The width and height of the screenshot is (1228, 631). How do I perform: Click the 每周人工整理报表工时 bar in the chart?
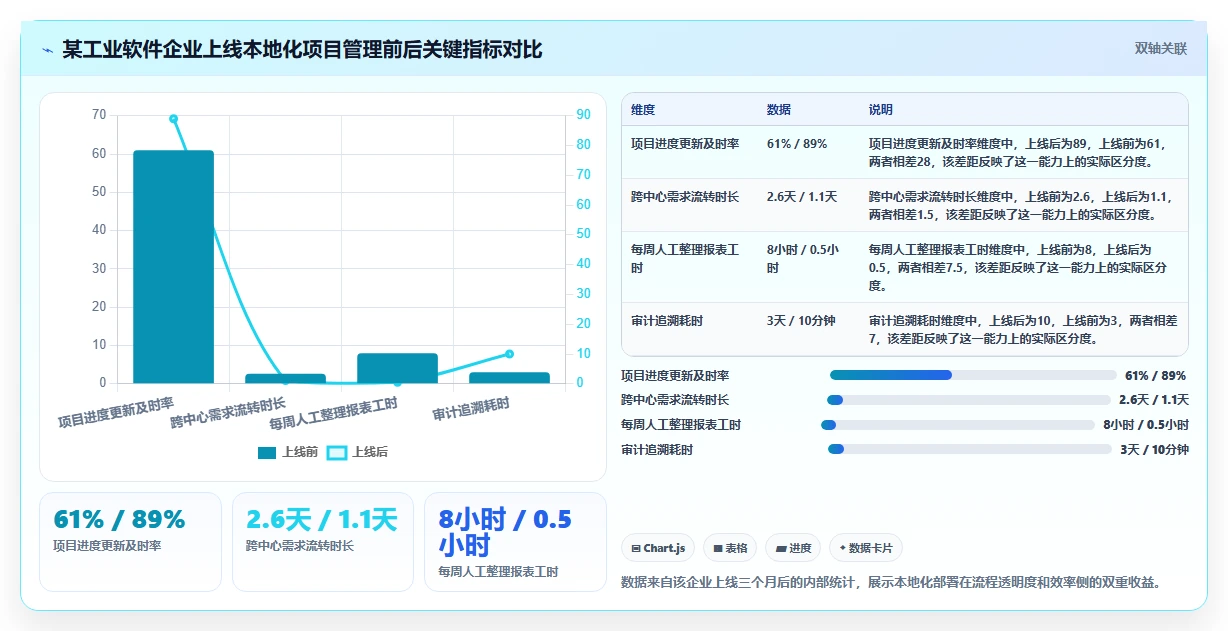pos(397,368)
